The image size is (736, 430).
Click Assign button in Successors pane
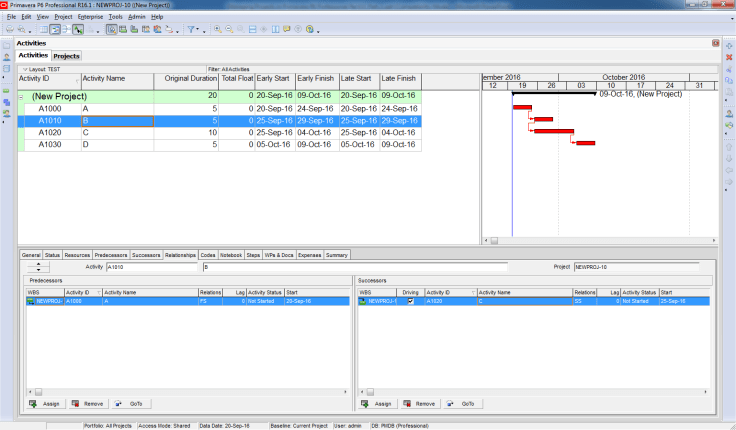(376, 403)
